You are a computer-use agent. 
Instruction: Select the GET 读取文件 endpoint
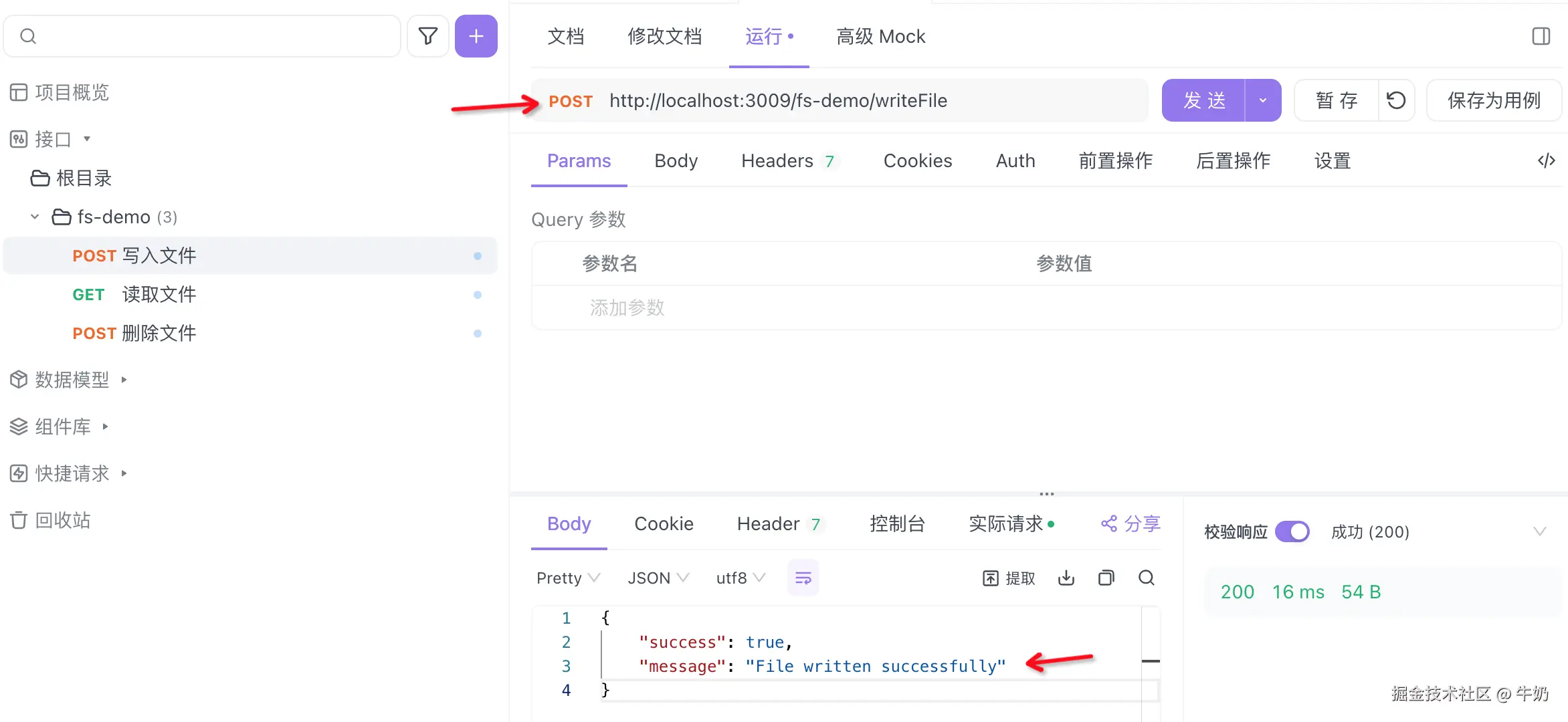click(159, 295)
